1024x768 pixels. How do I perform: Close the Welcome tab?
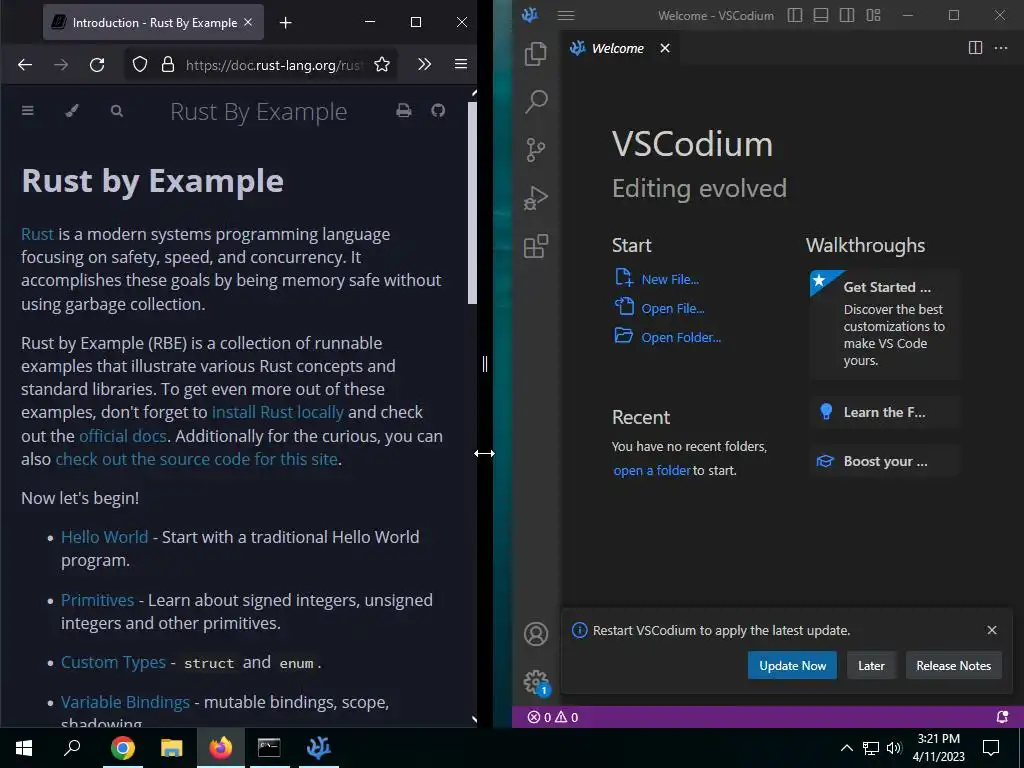665,48
